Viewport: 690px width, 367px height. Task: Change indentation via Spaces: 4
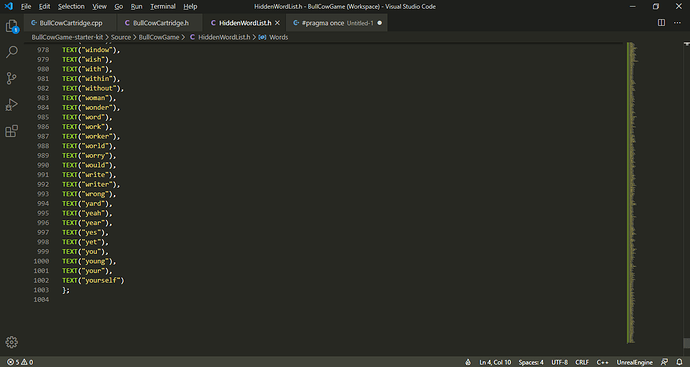[x=531, y=362]
